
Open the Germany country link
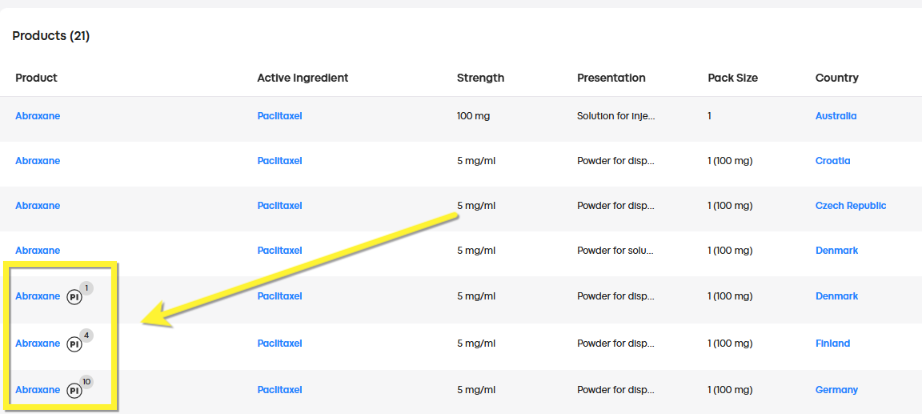836,389
